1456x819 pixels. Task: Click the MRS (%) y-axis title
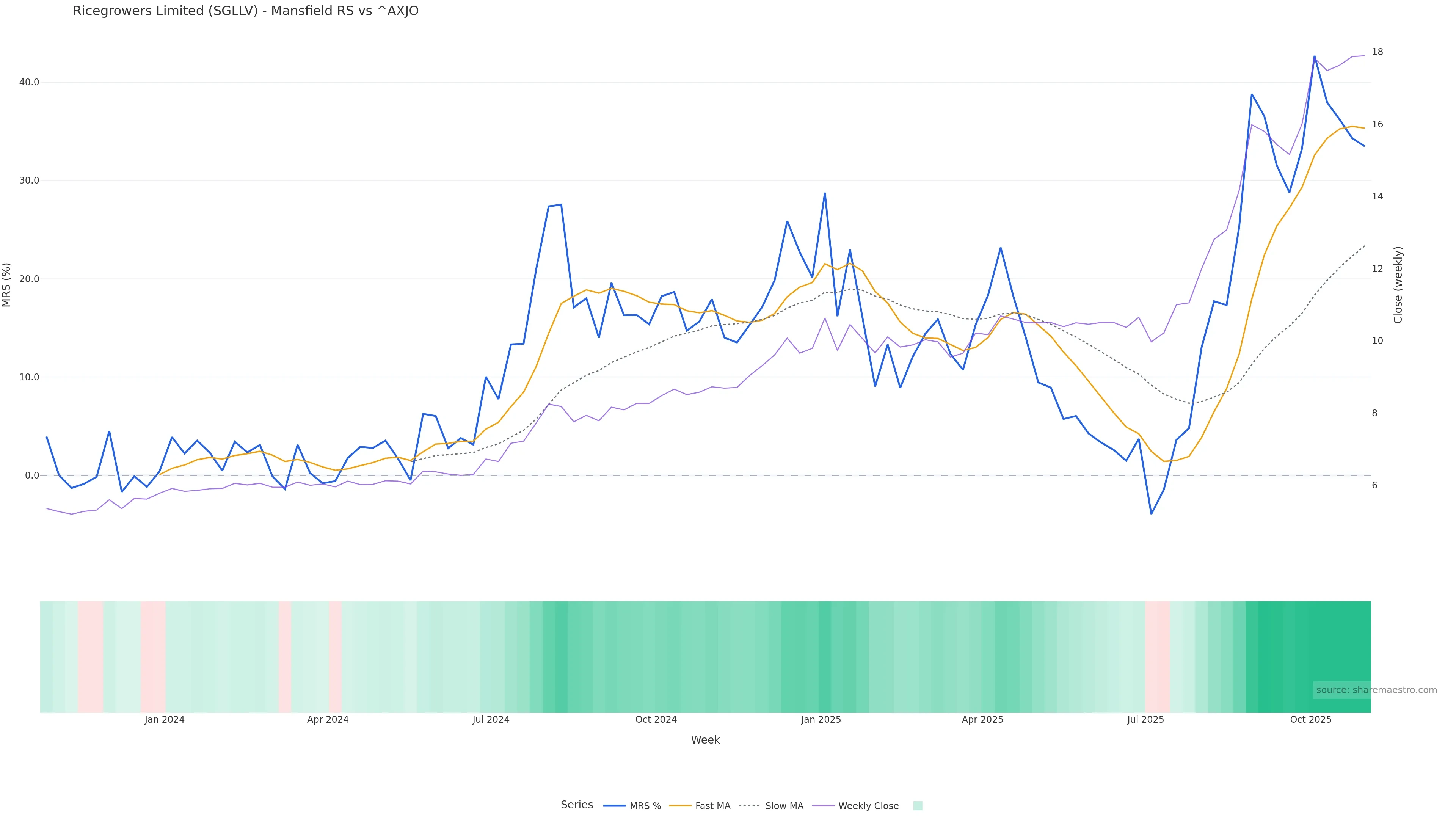pos(7,285)
